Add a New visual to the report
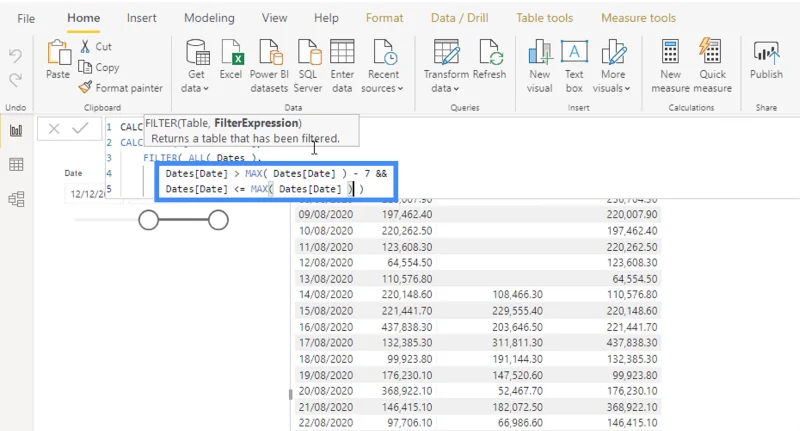Viewport: 800px width, 431px height. [540, 66]
